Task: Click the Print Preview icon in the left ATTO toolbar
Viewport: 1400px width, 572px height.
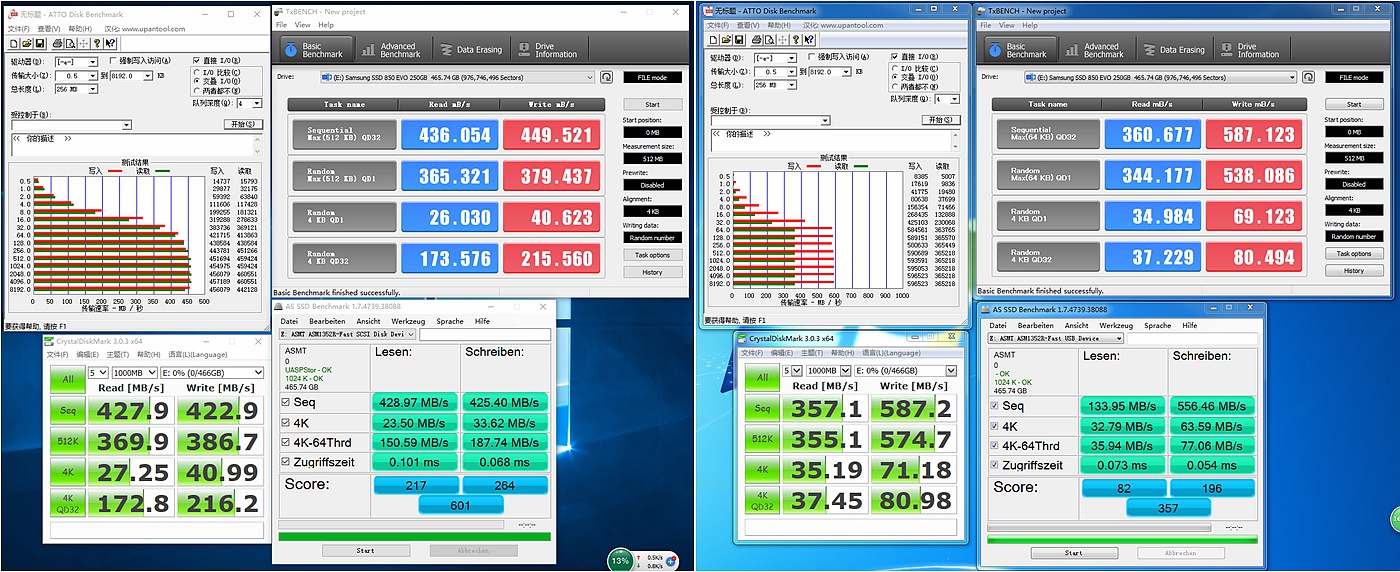Action: click(x=71, y=44)
